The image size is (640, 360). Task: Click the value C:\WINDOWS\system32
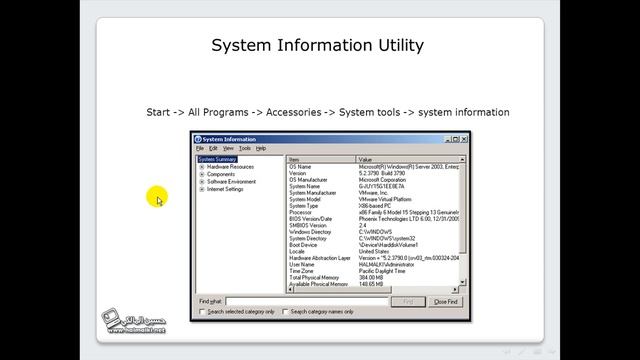tap(387, 239)
